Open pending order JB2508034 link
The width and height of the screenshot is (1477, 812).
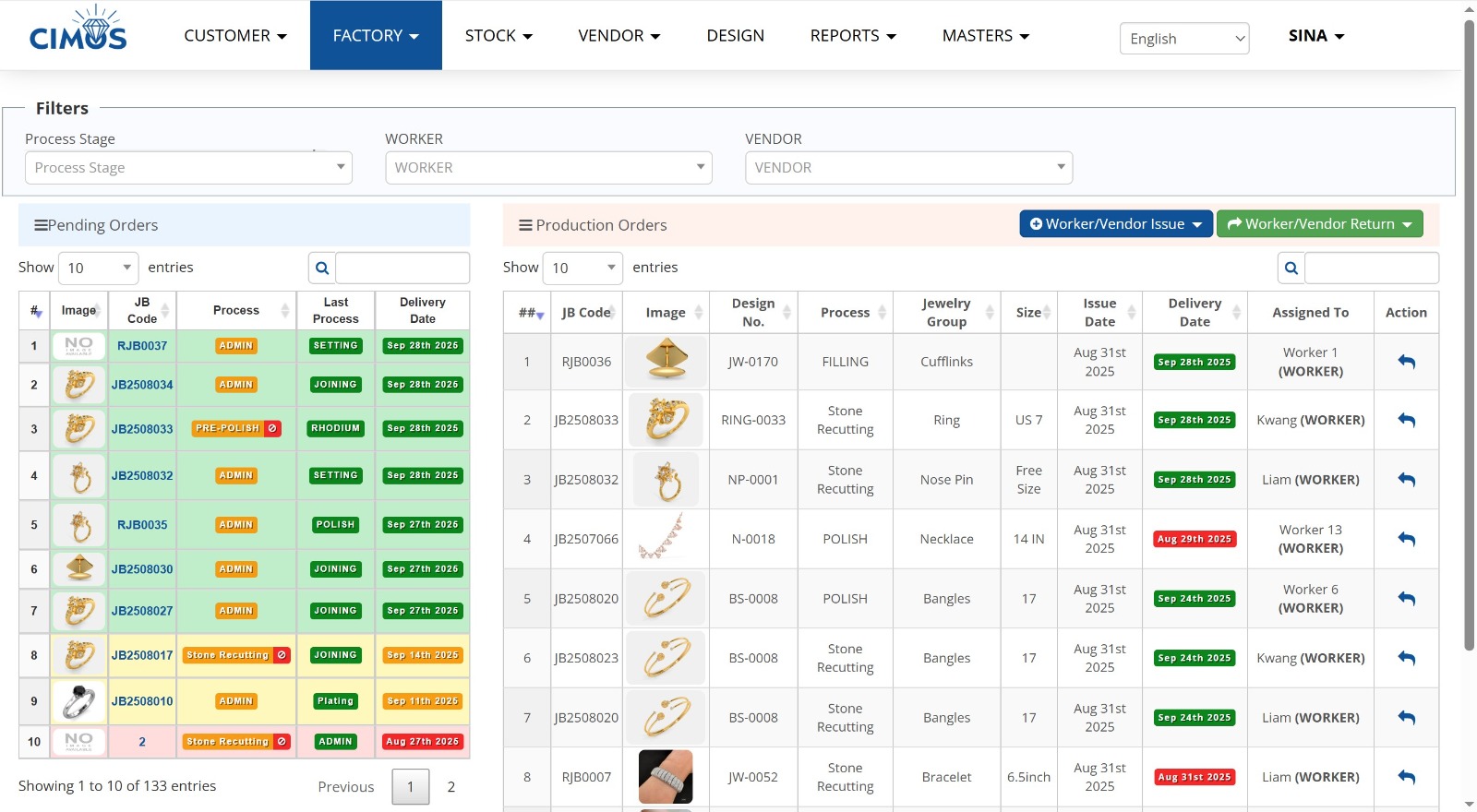tap(142, 385)
